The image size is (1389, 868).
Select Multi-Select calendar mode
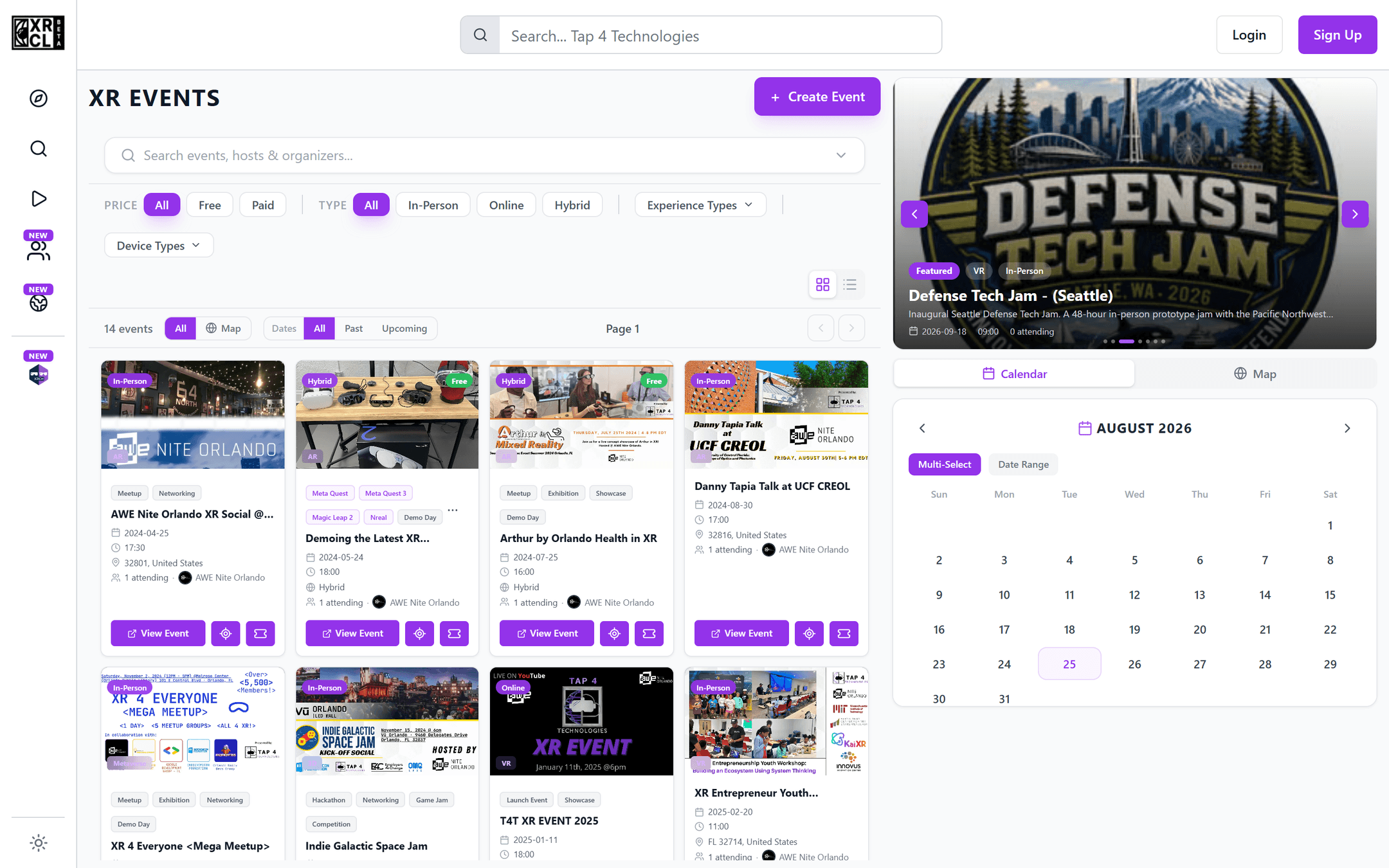click(945, 464)
